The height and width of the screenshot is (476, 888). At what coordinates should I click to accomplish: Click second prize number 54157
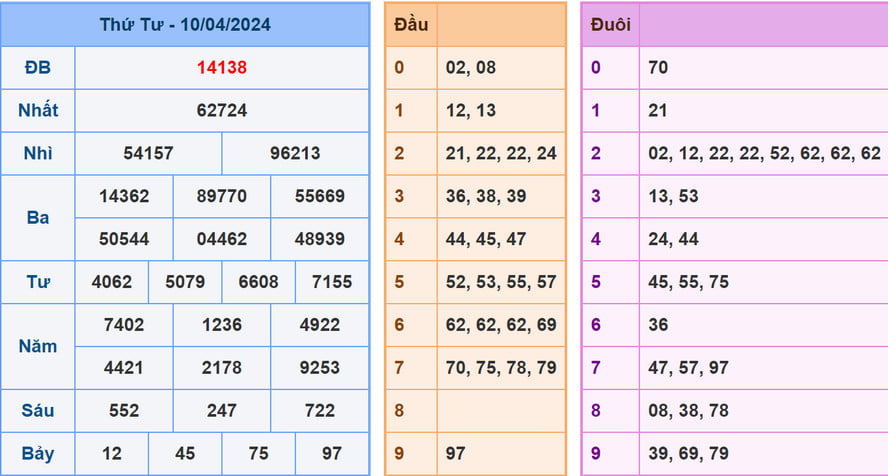point(149,153)
